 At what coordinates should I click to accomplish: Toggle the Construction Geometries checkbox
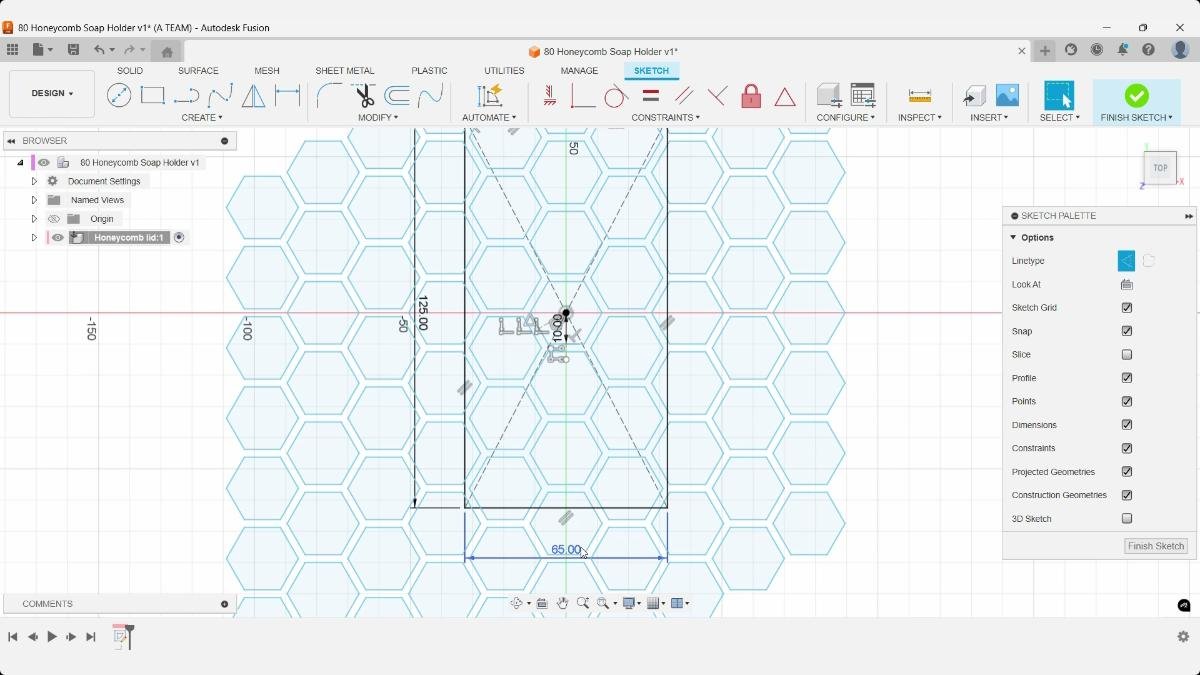[x=1127, y=495]
